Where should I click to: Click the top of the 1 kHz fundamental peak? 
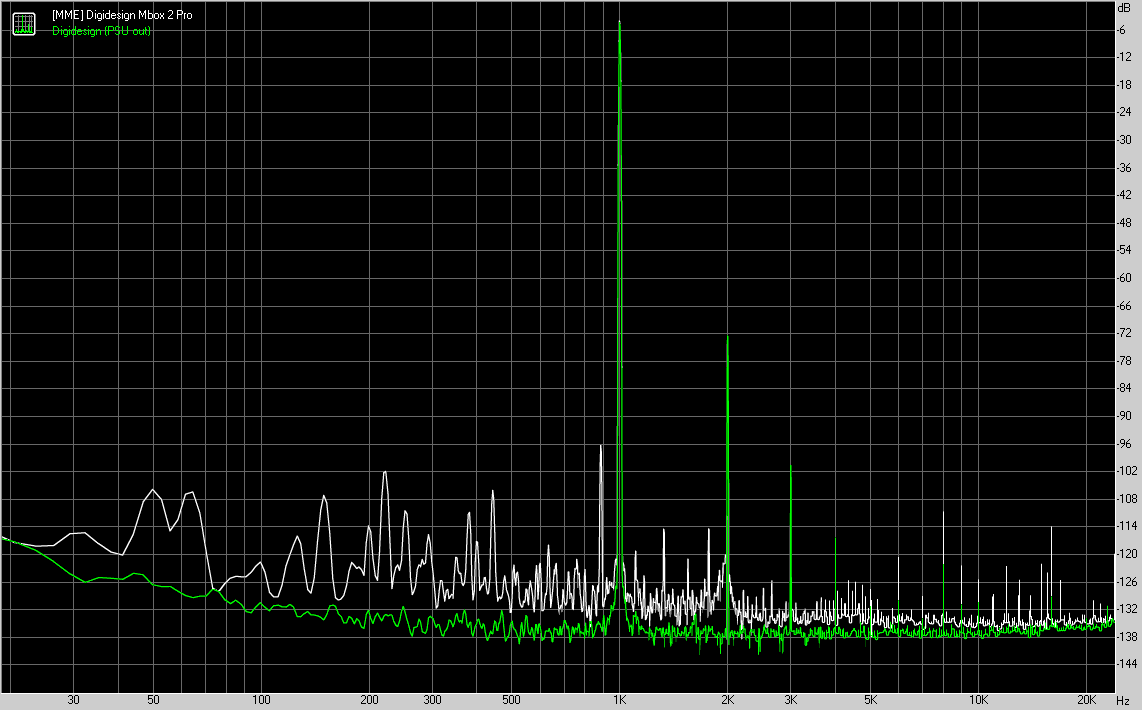[620, 22]
